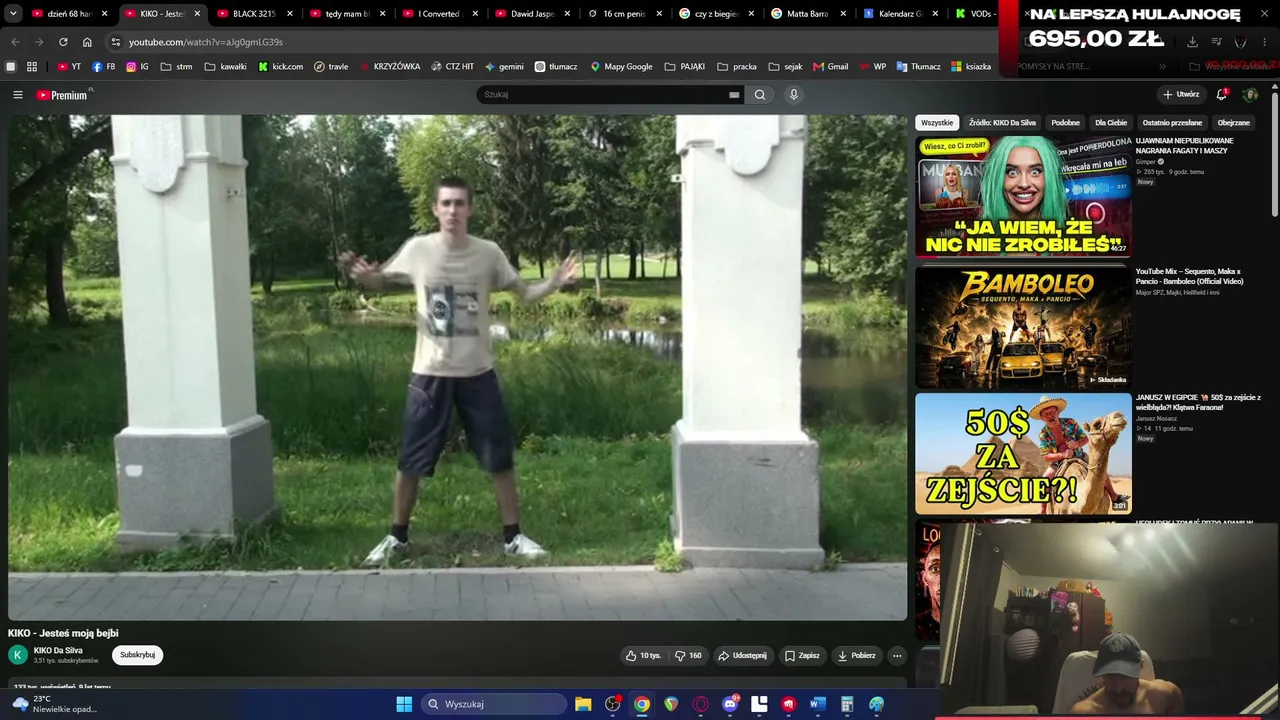Screen dimensions: 1280x720
Task: Switch to the I Converted browser tab
Action: [x=438, y=14]
